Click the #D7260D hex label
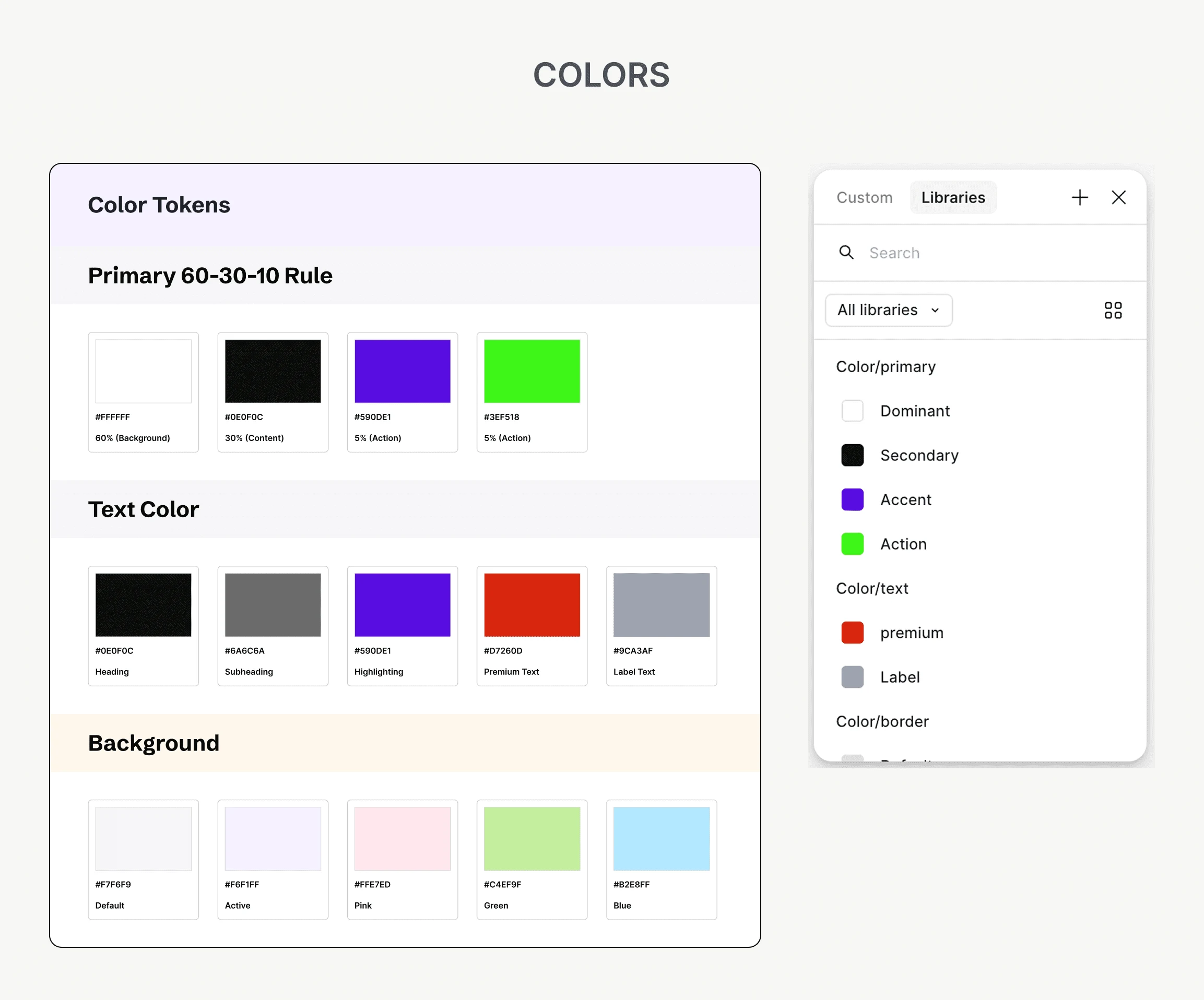Screen dimensions: 1204x1000 pyautogui.click(x=503, y=651)
